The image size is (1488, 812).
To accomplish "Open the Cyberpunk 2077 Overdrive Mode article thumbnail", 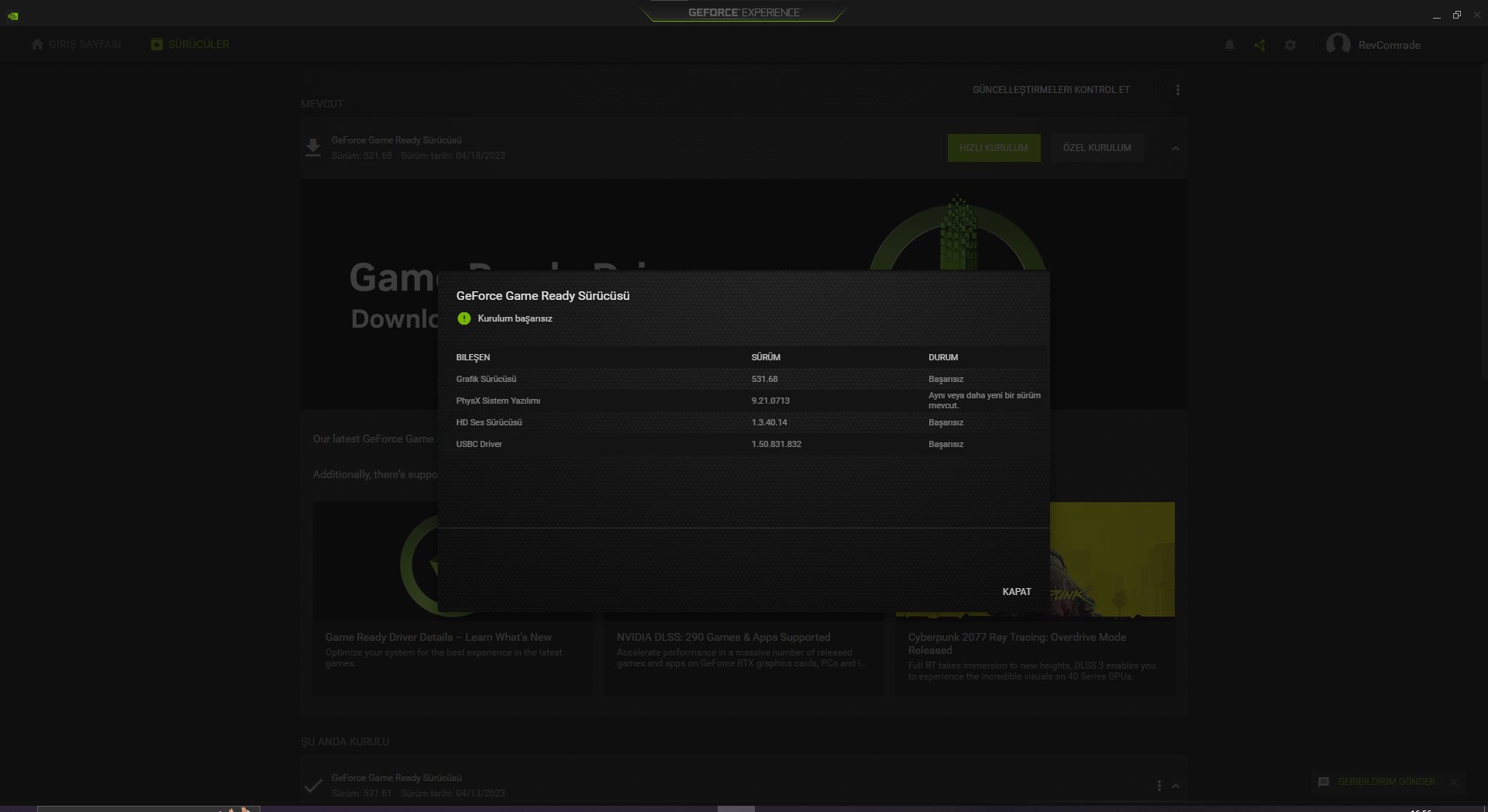I will [1113, 559].
